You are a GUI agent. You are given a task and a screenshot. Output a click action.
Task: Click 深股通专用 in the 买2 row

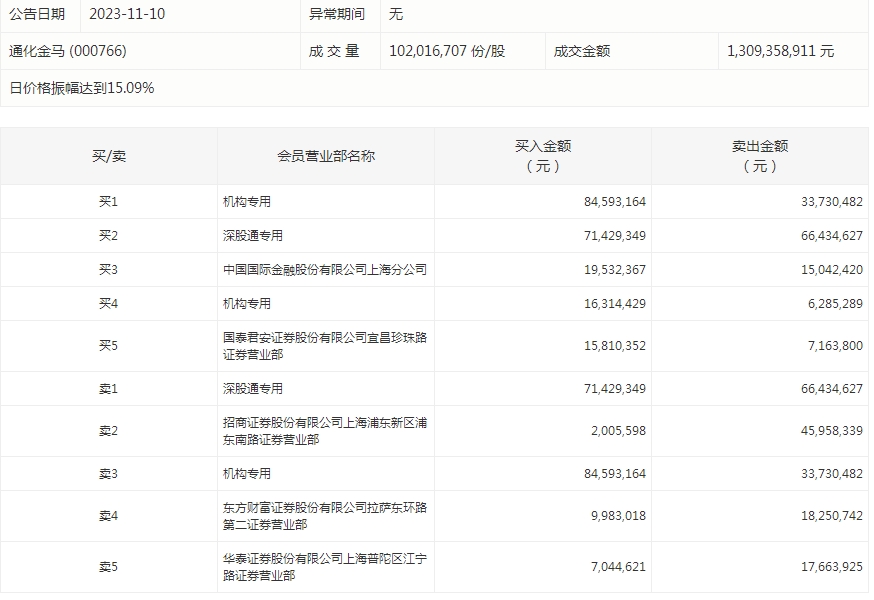coord(253,235)
